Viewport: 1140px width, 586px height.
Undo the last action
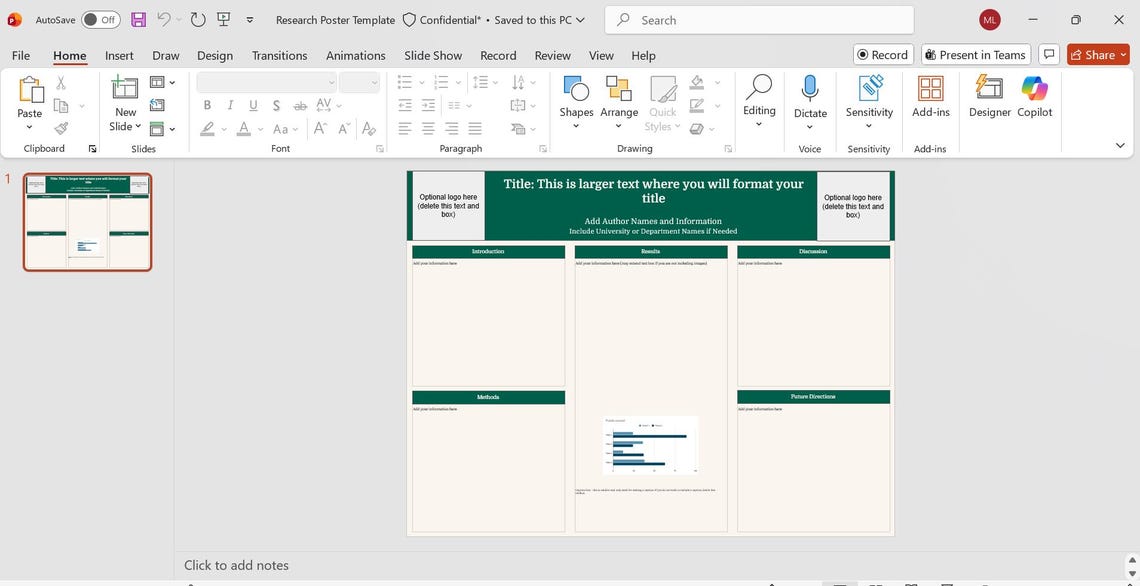click(164, 20)
